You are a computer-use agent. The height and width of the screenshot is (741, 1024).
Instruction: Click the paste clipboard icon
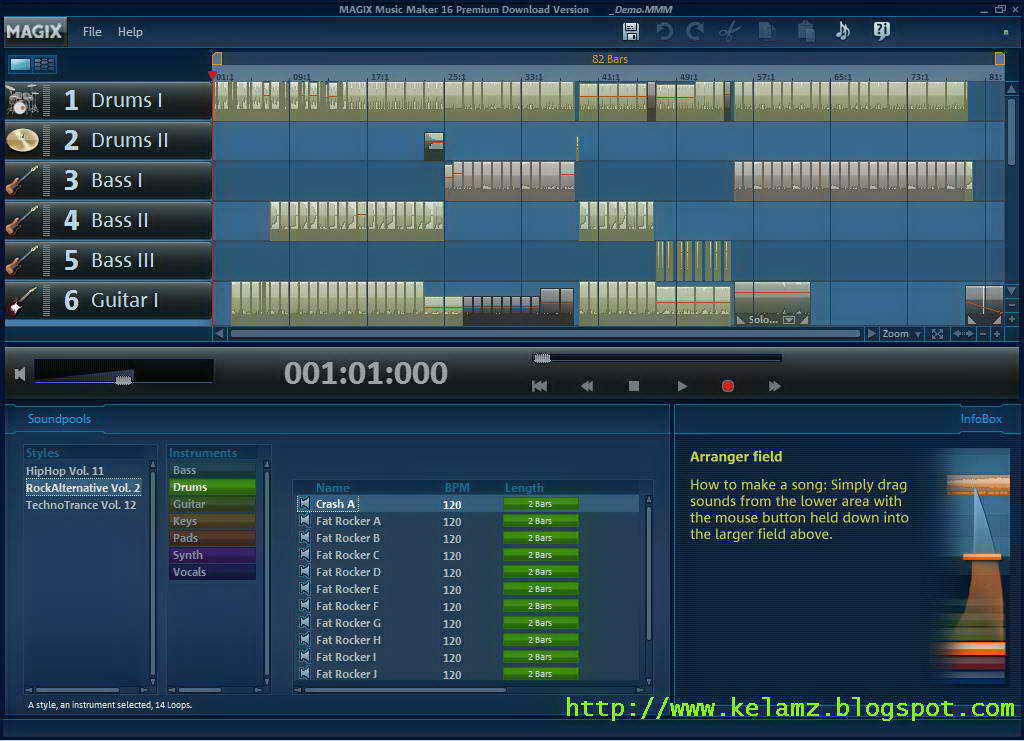(807, 31)
